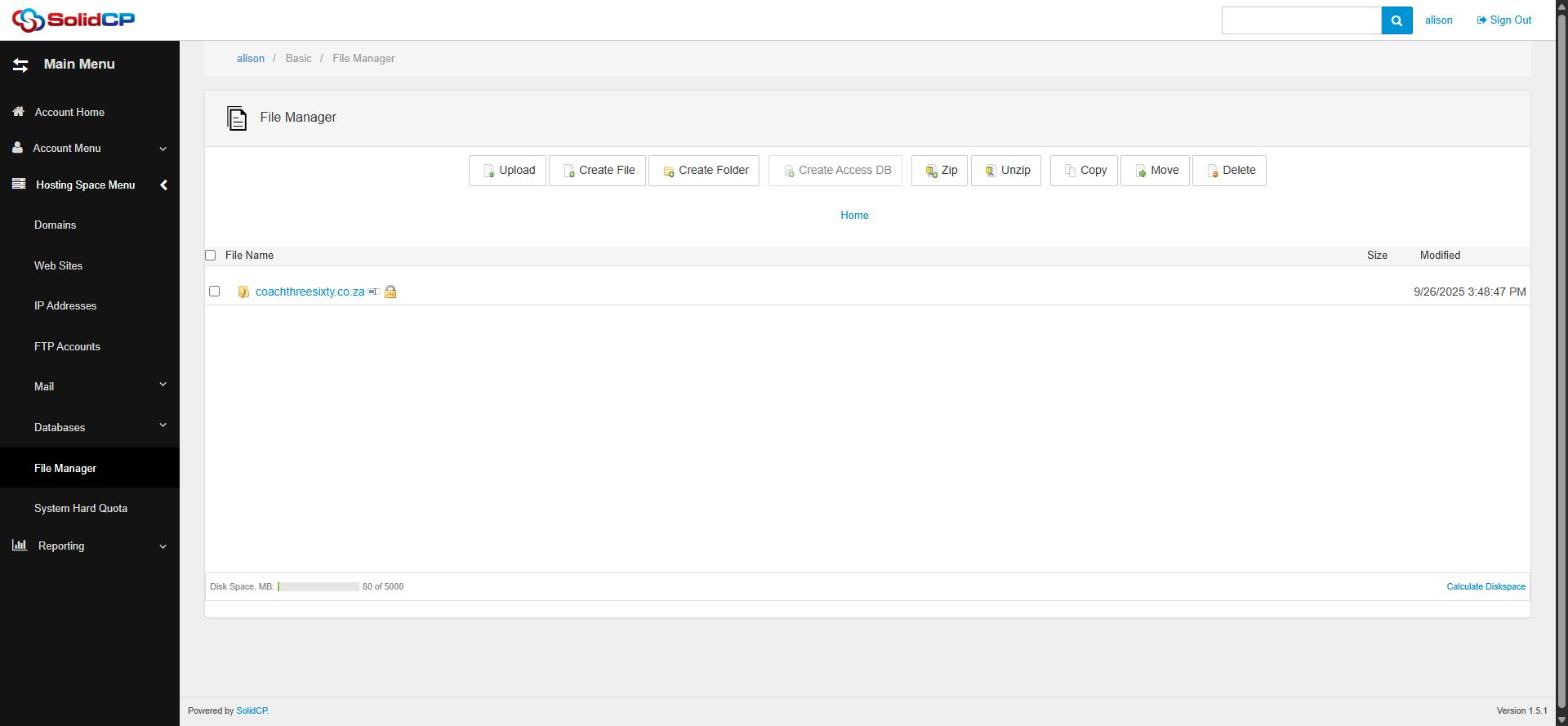Click the Hosting Space Menu server icon
The height and width of the screenshot is (726, 1568).
tap(19, 184)
